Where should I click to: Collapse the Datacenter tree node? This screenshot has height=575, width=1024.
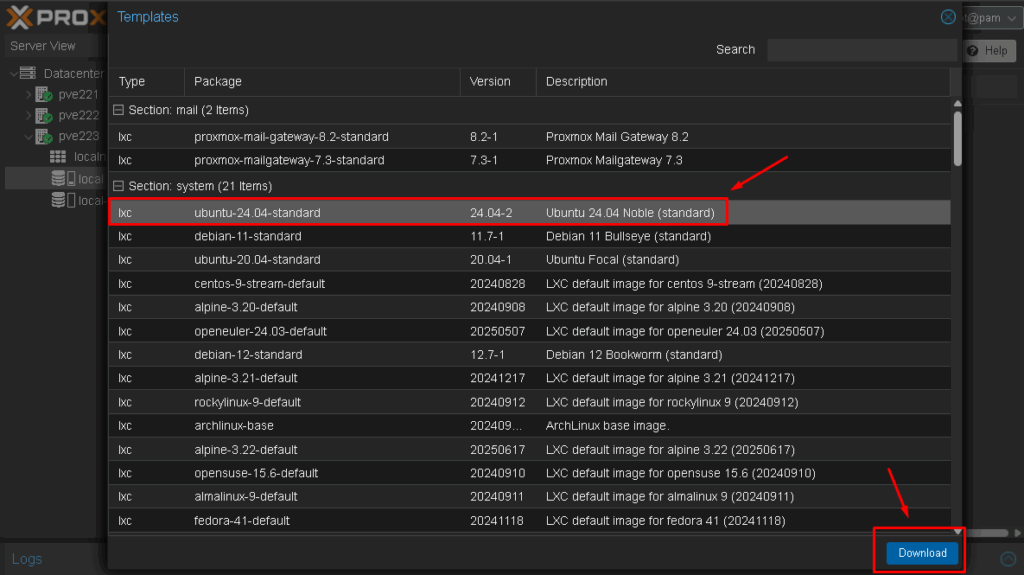pos(13,73)
